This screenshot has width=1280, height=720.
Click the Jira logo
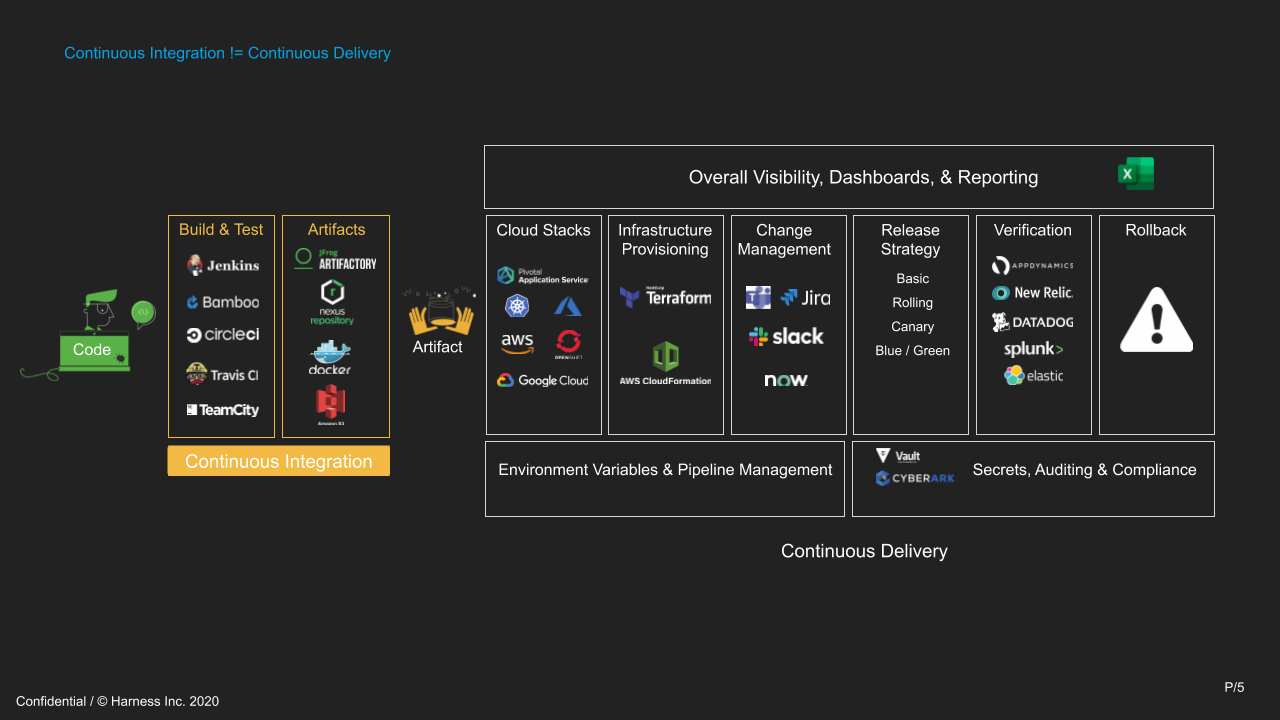coord(805,297)
